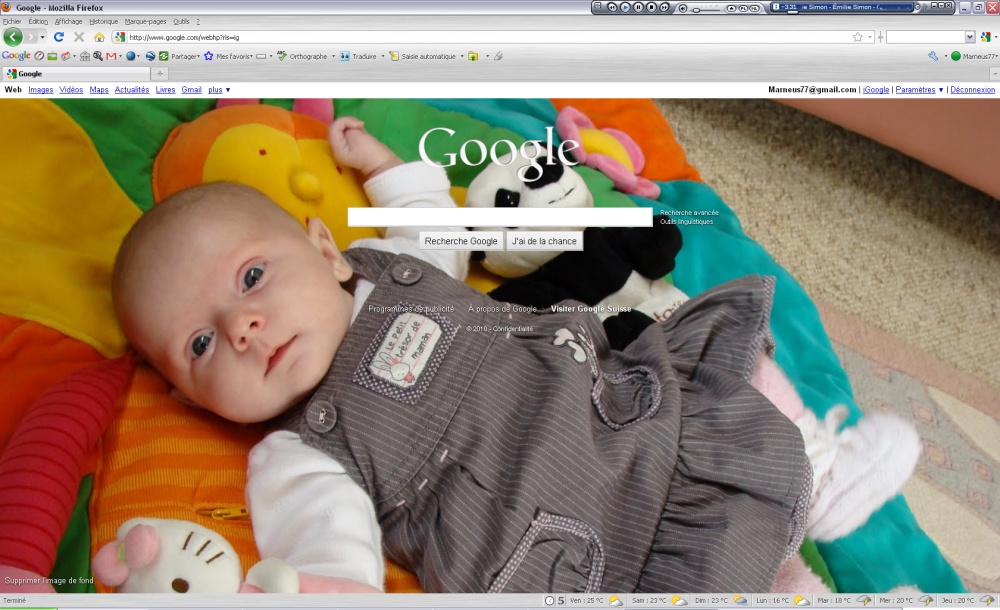The width and height of the screenshot is (1000, 610).
Task: Open the bookmark star dropdown arrow
Action: click(x=870, y=37)
